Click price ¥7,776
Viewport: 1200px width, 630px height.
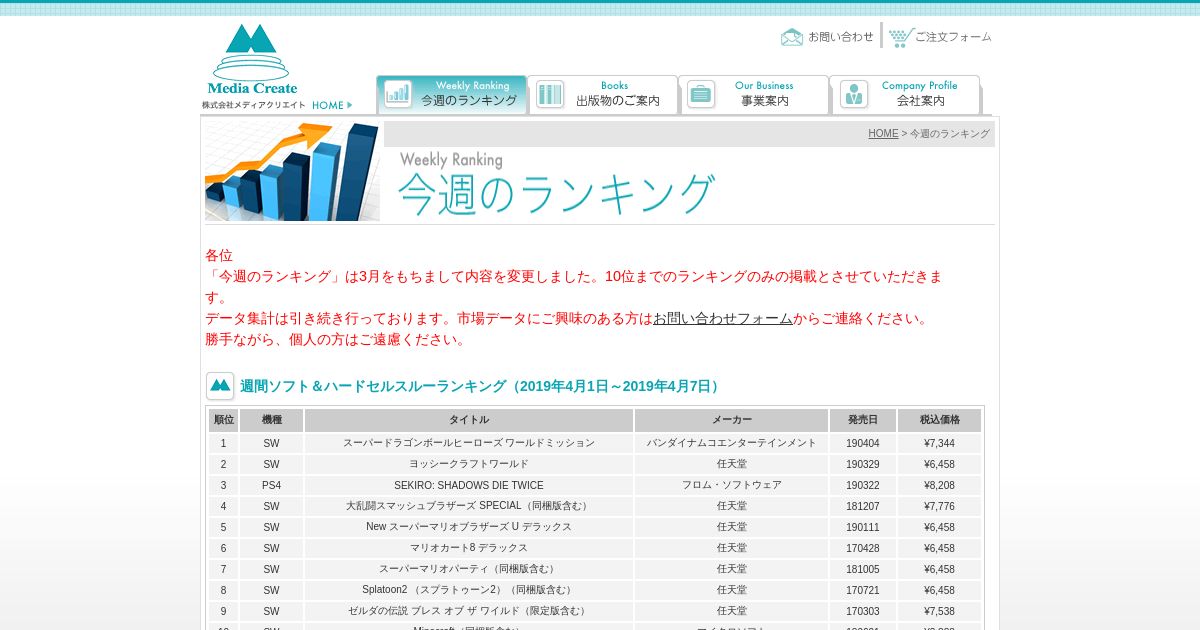pos(939,506)
